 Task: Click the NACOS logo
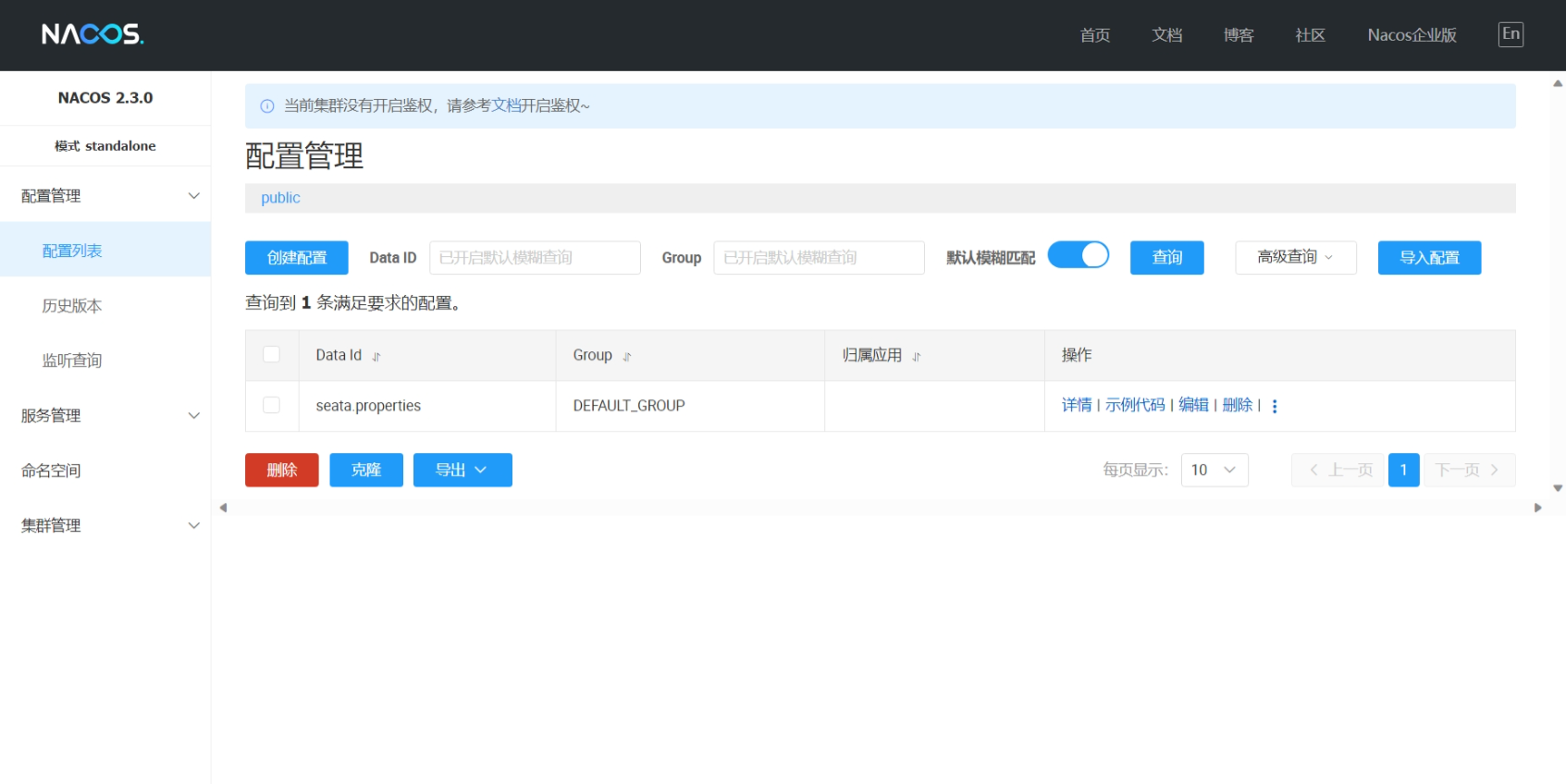(92, 34)
